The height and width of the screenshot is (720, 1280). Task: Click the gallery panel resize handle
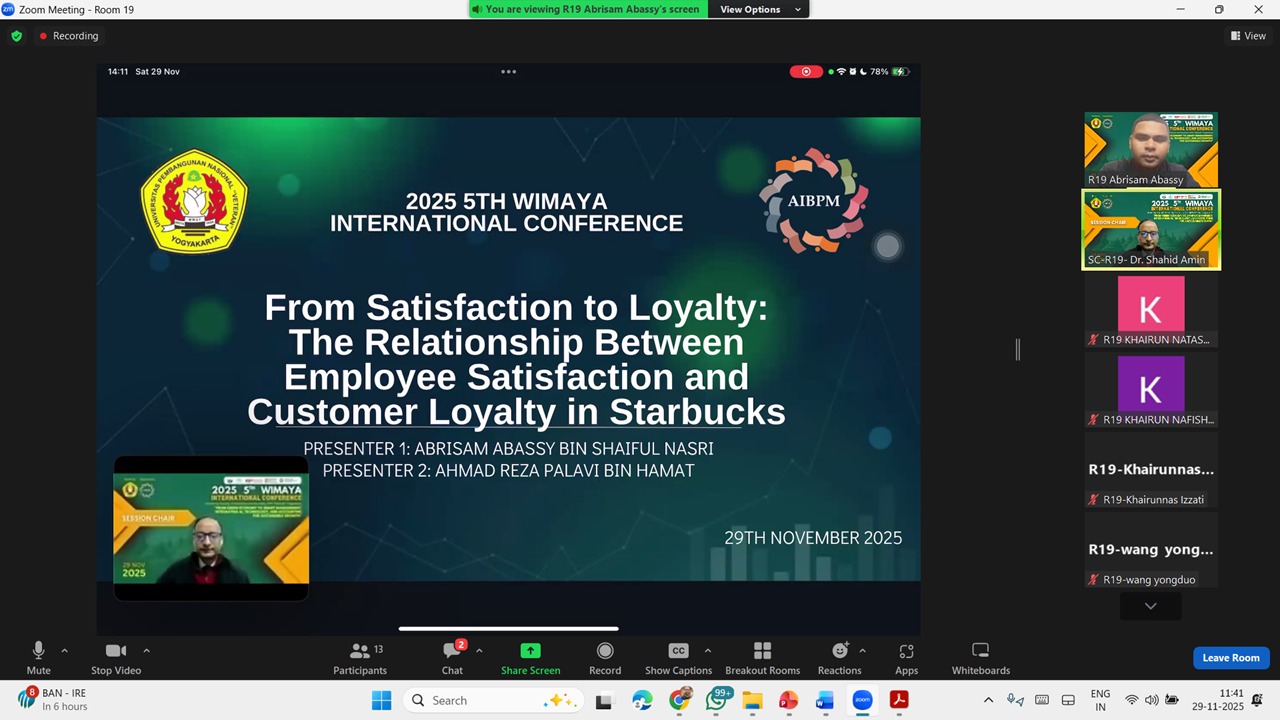(1018, 349)
